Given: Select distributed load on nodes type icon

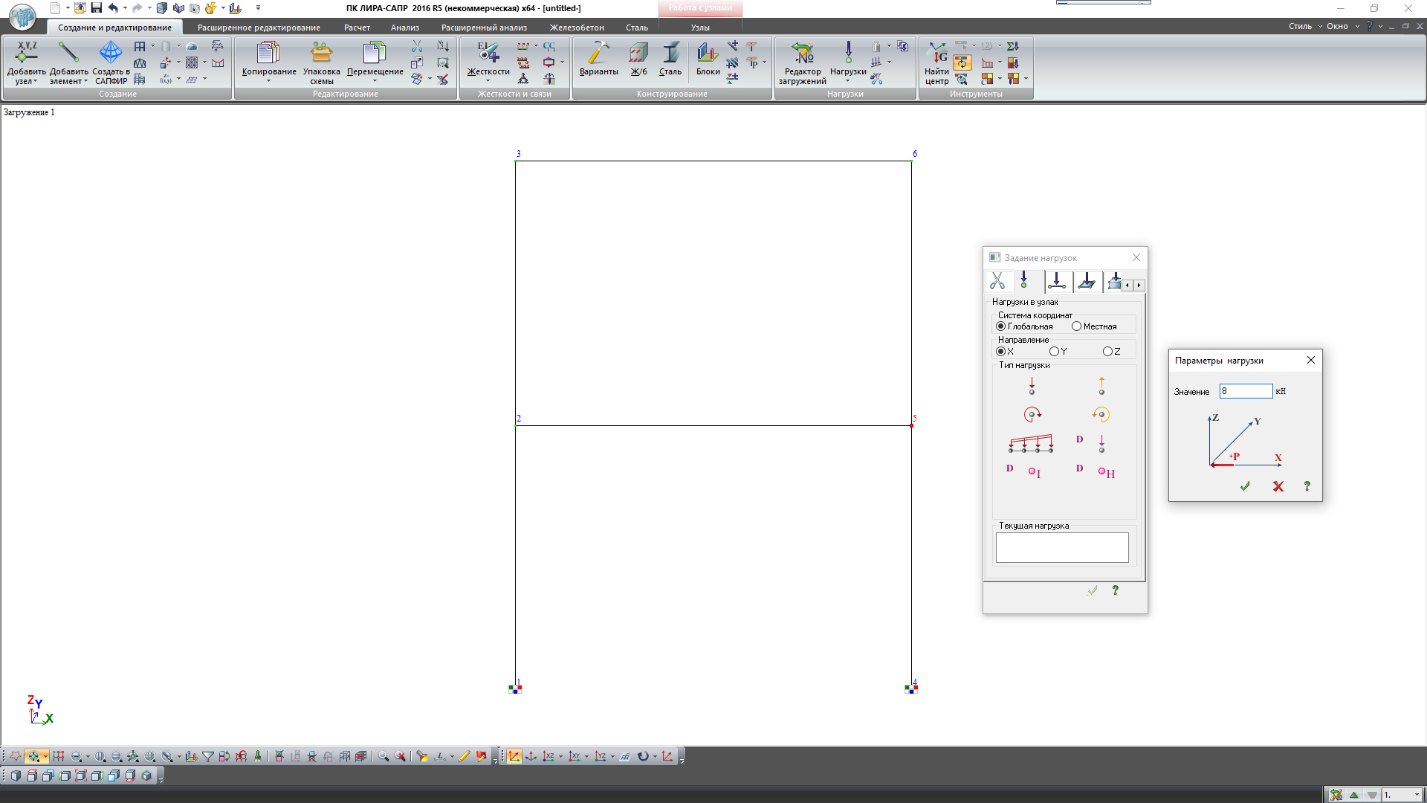Looking at the screenshot, I should tap(1032, 443).
